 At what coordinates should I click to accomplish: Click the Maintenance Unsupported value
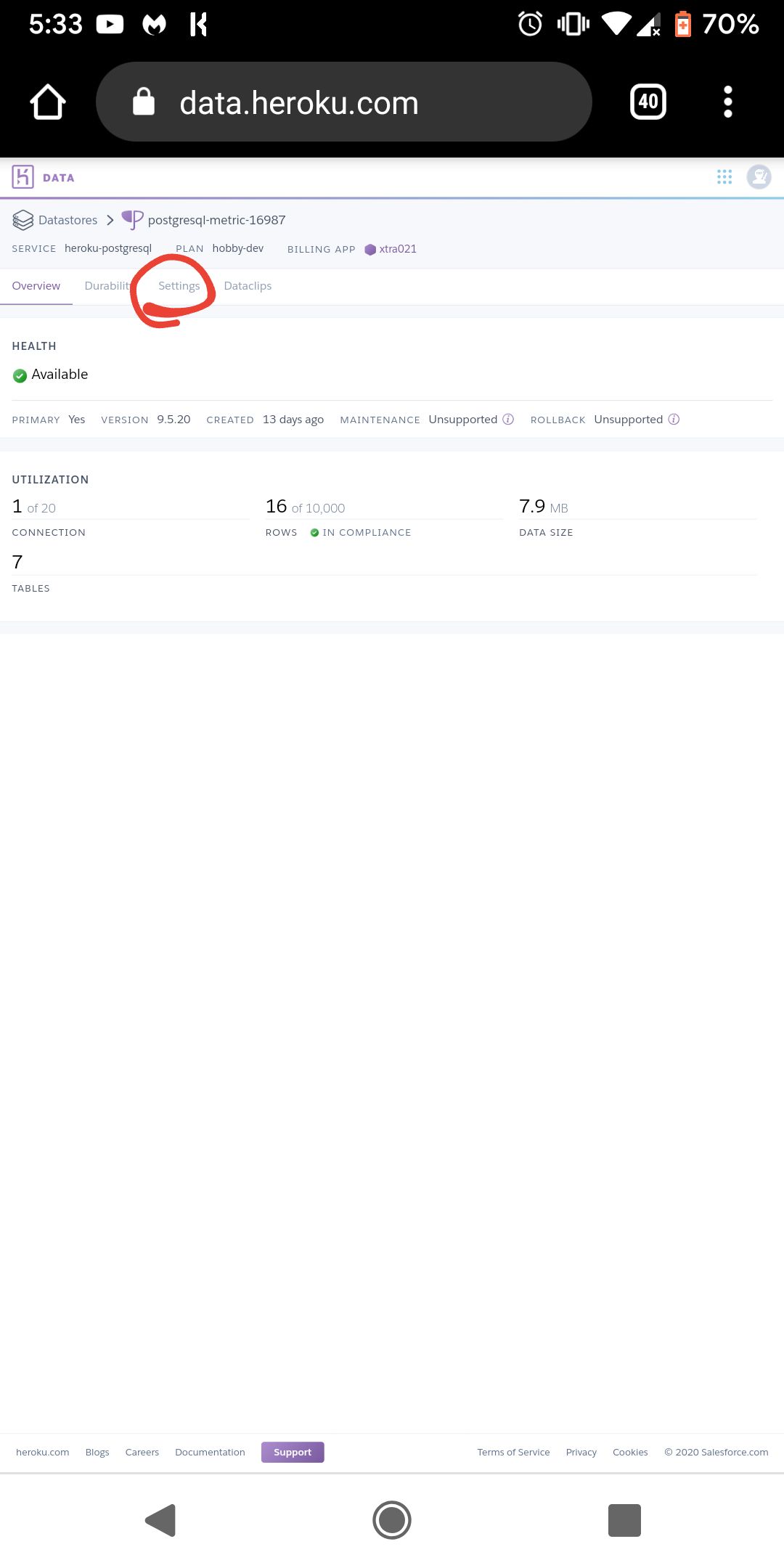[x=463, y=420]
